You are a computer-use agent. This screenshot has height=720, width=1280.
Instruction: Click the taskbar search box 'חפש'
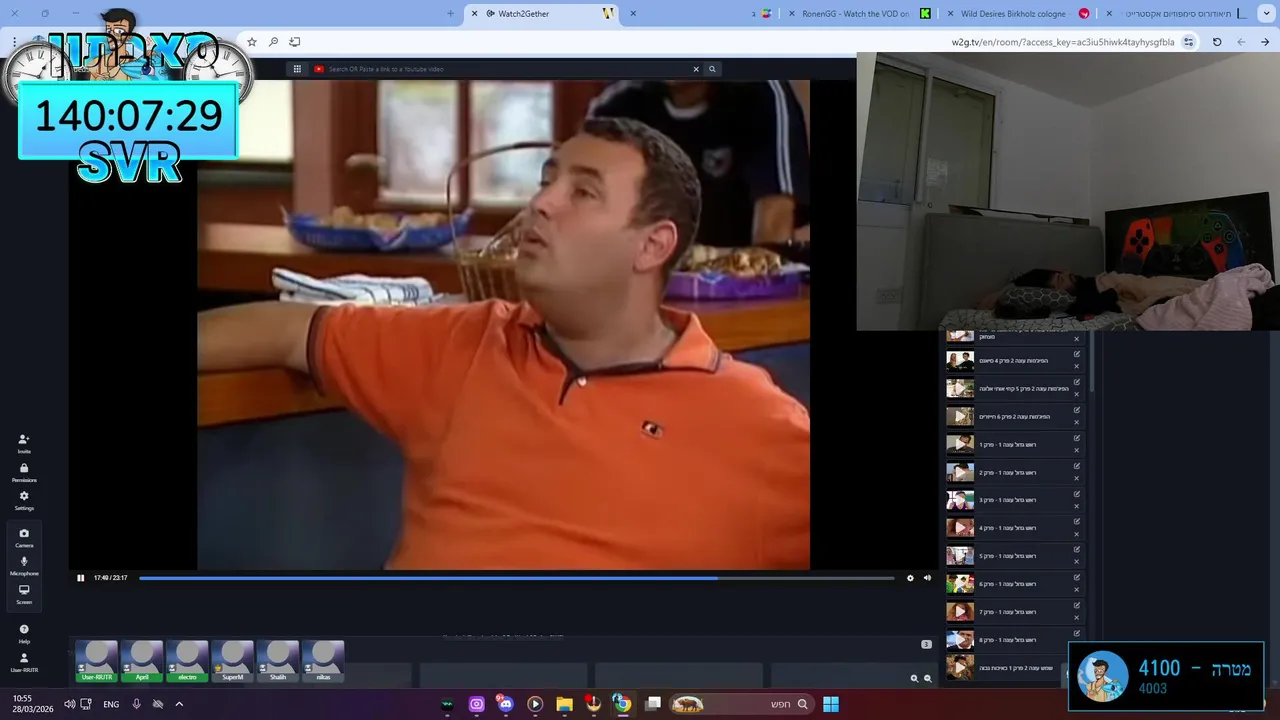tap(740, 704)
